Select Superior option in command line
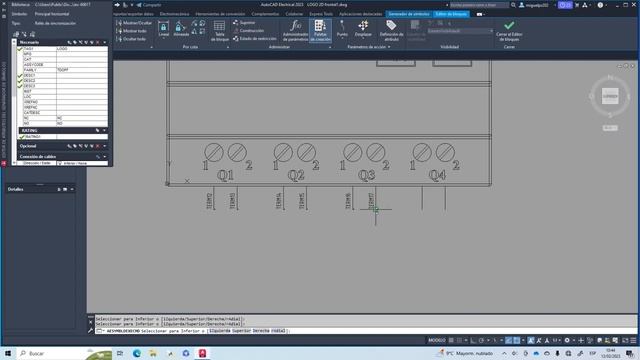Viewport: 640px width, 360px height. coord(242,331)
